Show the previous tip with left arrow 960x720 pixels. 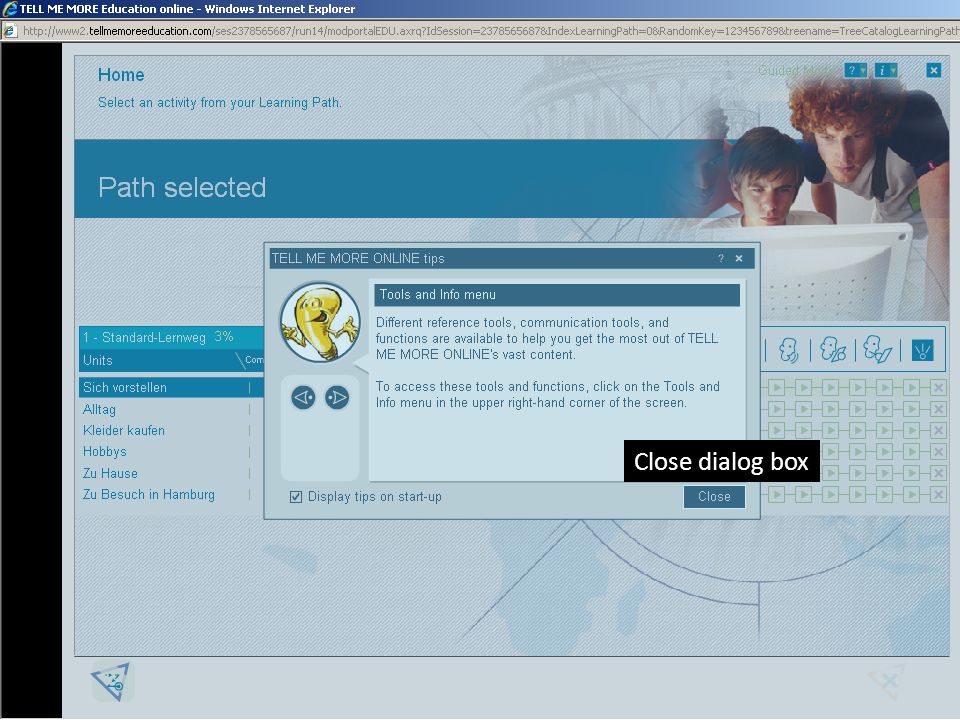point(303,397)
